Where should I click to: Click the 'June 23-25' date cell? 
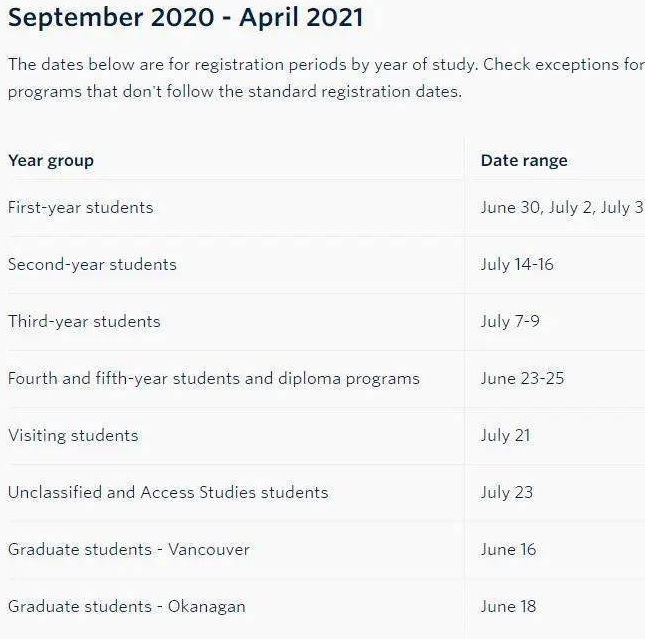tap(522, 379)
